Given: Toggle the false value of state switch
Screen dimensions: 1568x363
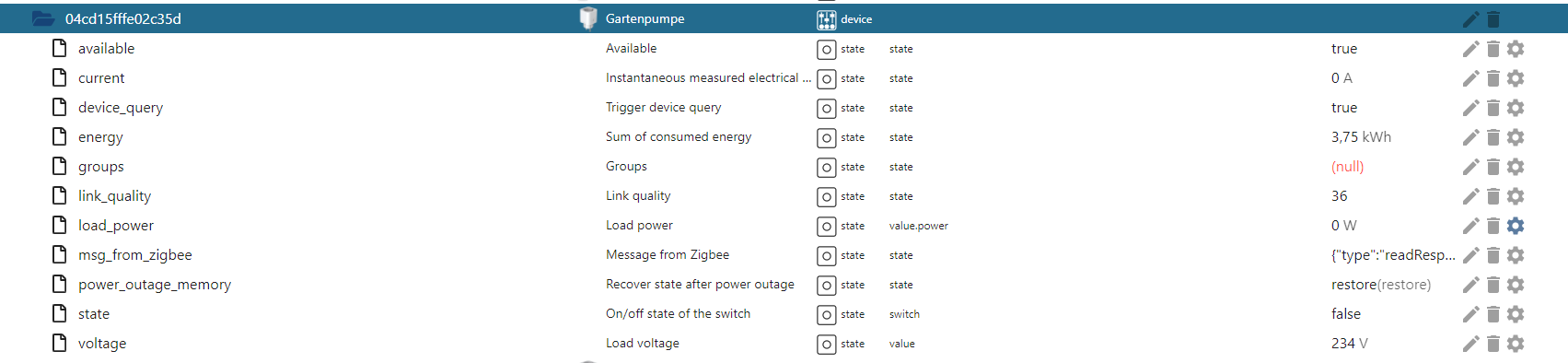Looking at the screenshot, I should [1346, 314].
